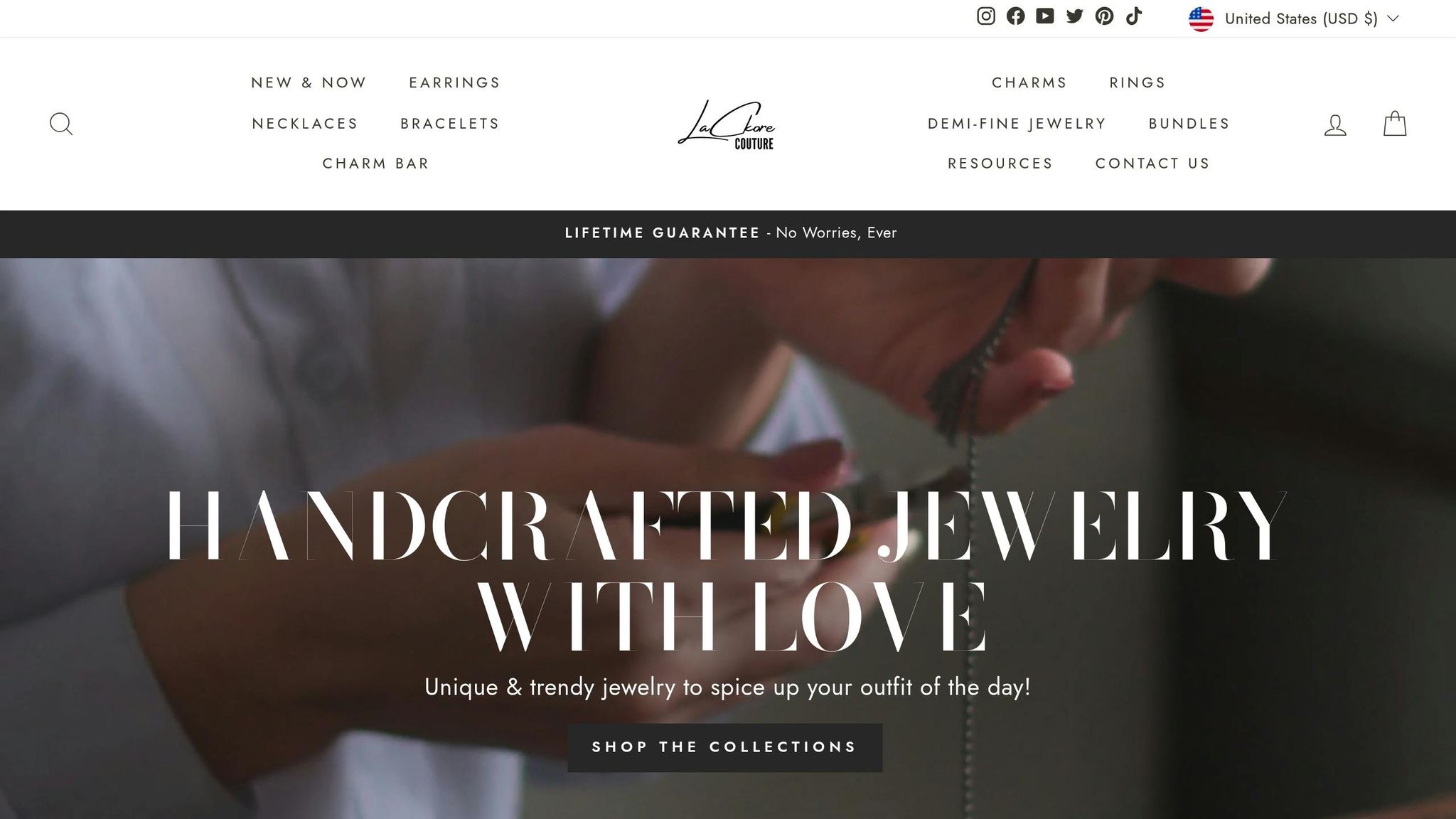Open the New & Now menu
The height and width of the screenshot is (819, 1456).
(309, 82)
